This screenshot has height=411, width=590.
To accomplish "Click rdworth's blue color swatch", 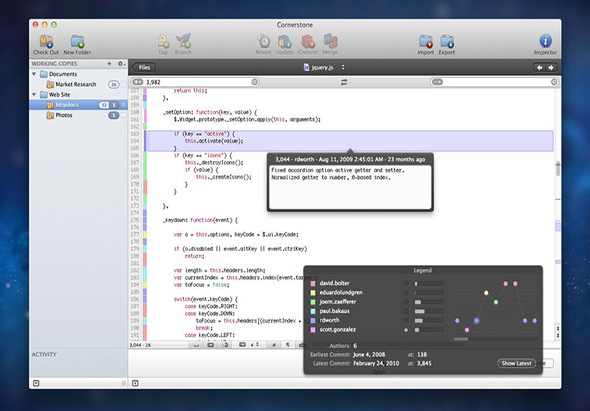I will coord(313,320).
